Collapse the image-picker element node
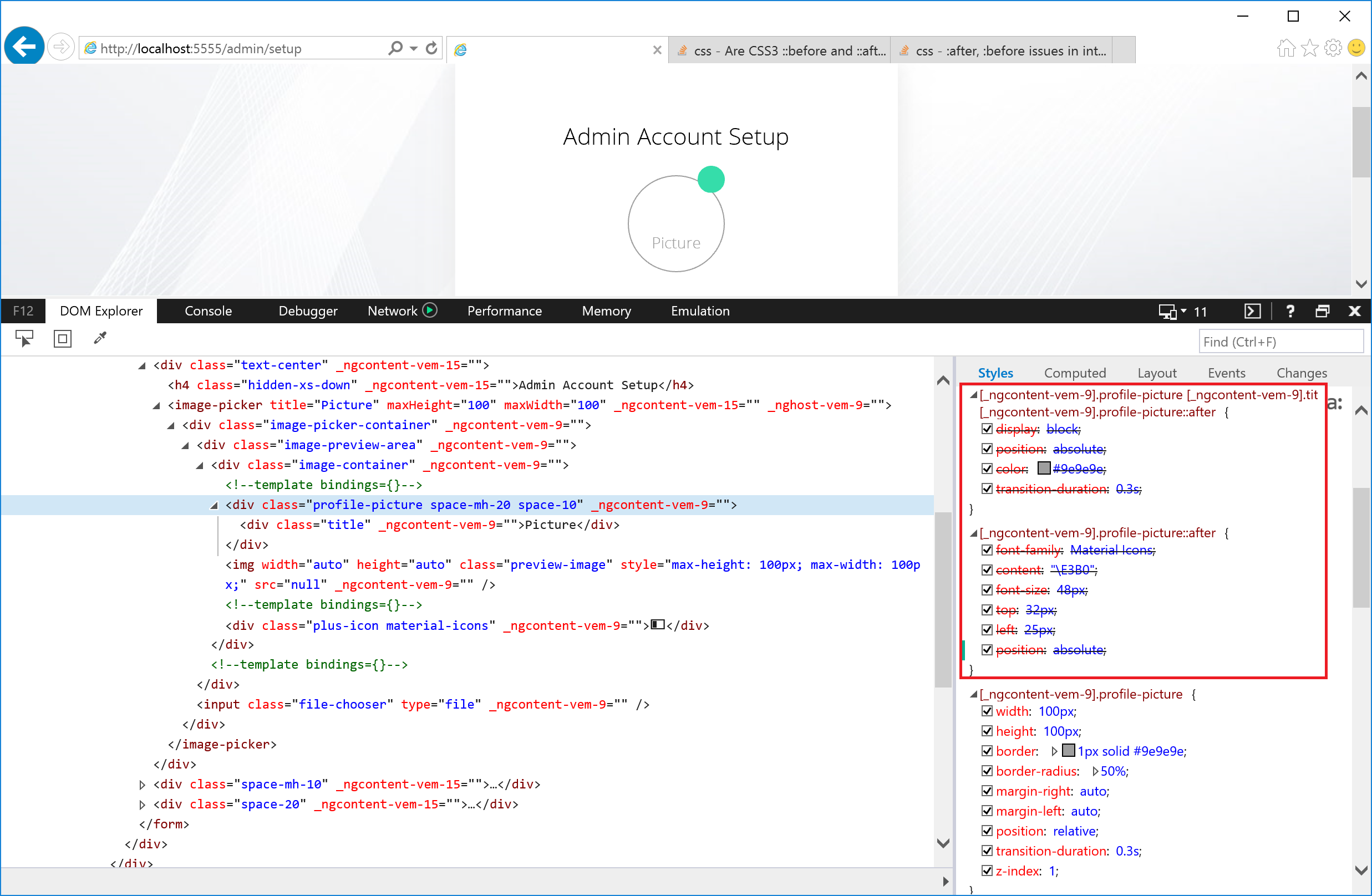1372x896 pixels. click(156, 405)
